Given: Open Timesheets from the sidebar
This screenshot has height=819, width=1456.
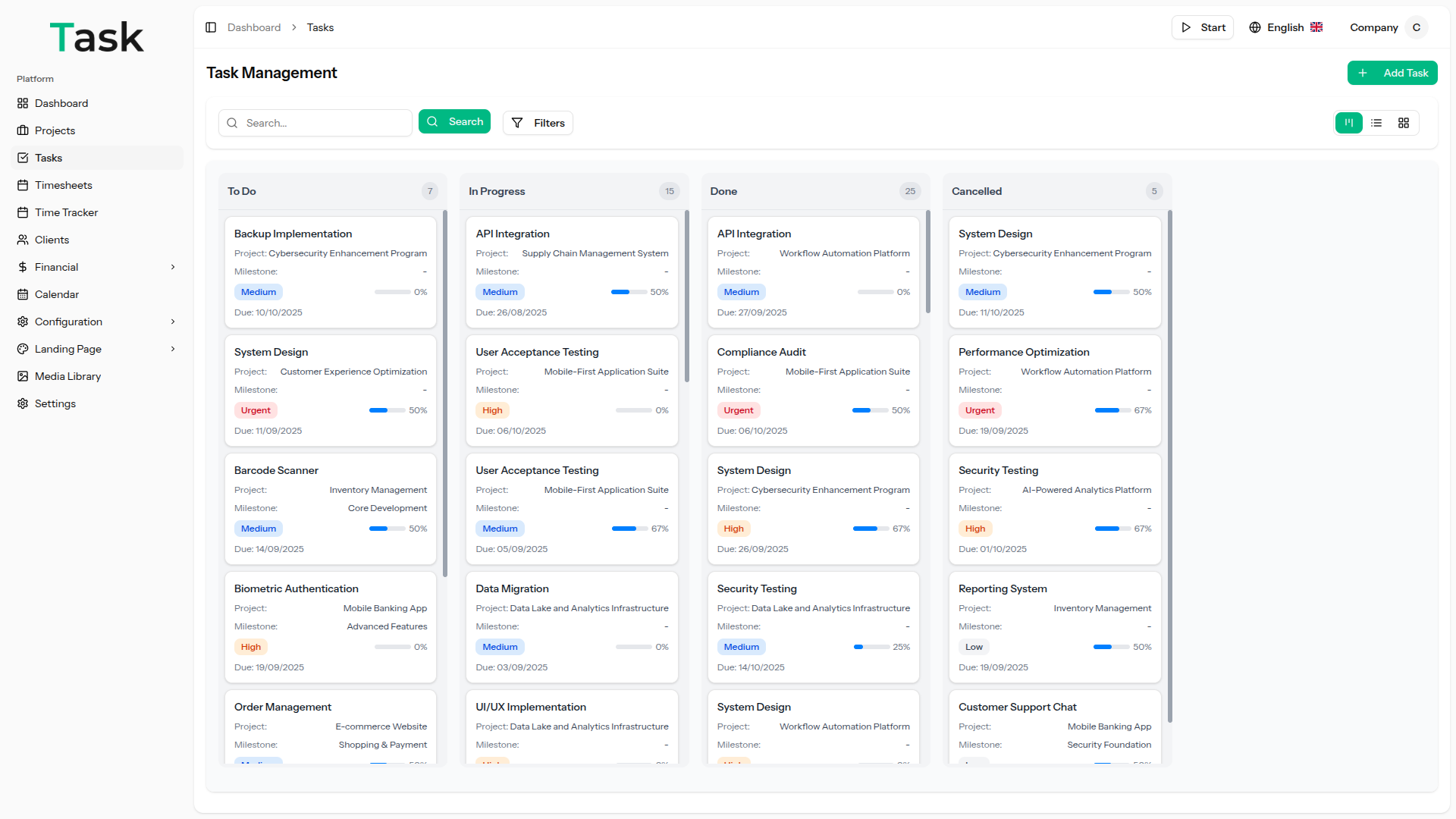Looking at the screenshot, I should (63, 185).
